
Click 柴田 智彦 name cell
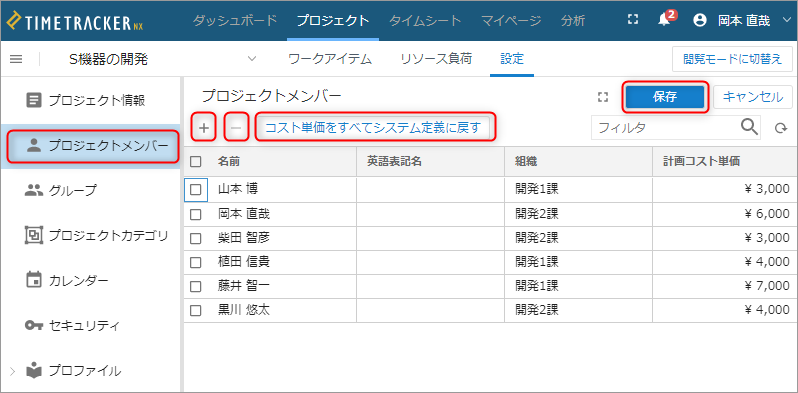pos(244,238)
